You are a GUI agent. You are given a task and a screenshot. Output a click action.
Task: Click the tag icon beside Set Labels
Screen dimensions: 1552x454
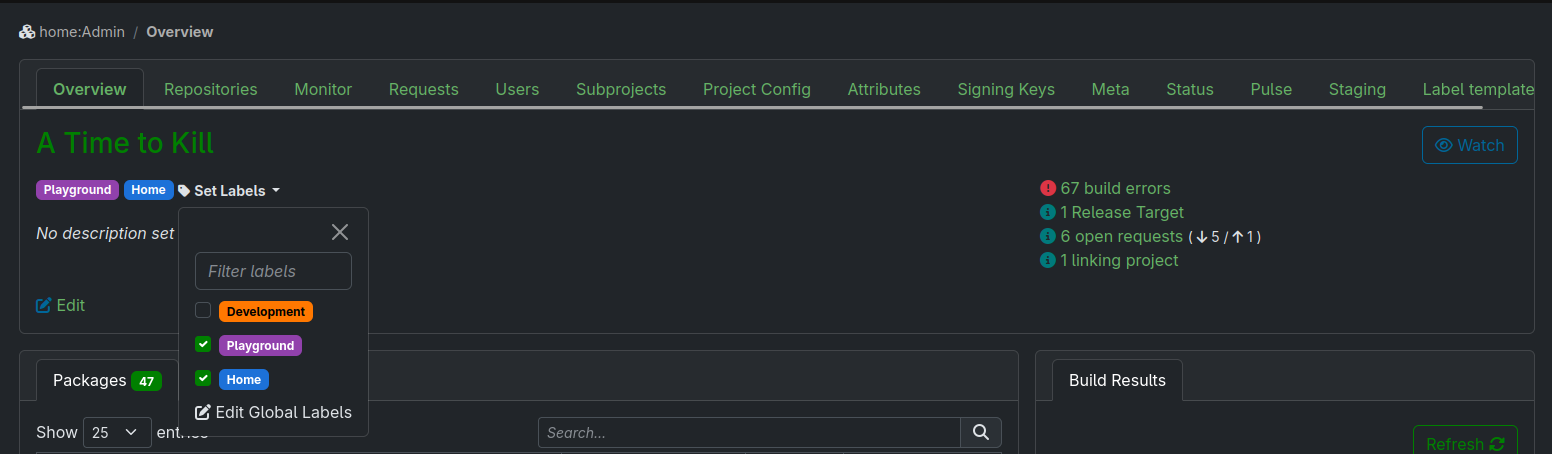coord(184,190)
